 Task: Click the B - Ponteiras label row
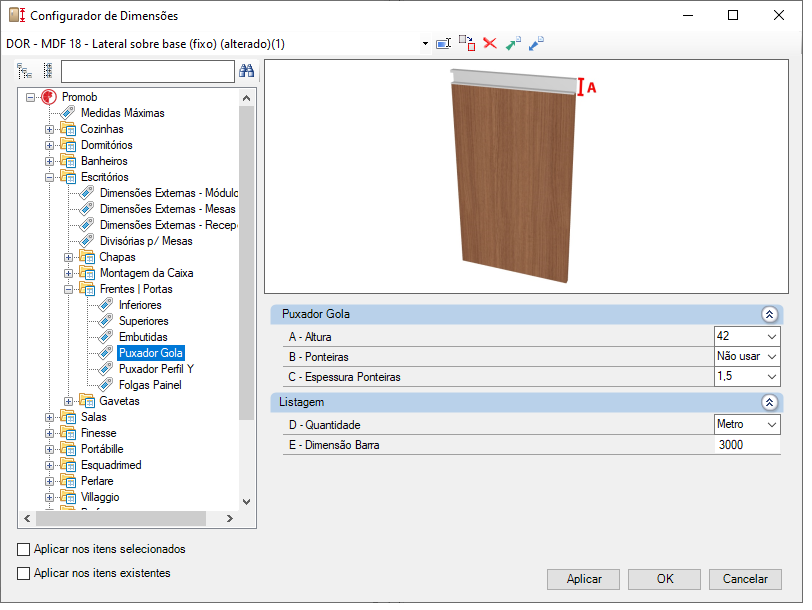click(x=498, y=357)
